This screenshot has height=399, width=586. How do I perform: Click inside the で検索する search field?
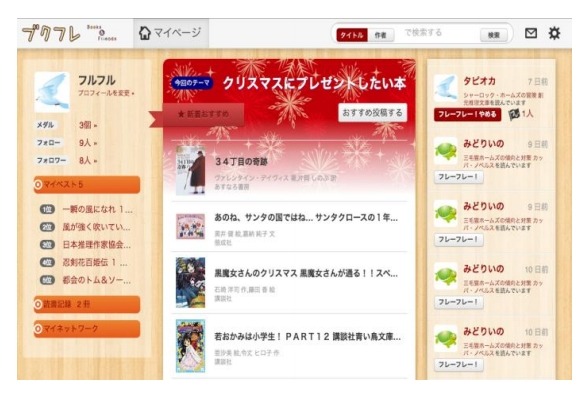pos(437,33)
